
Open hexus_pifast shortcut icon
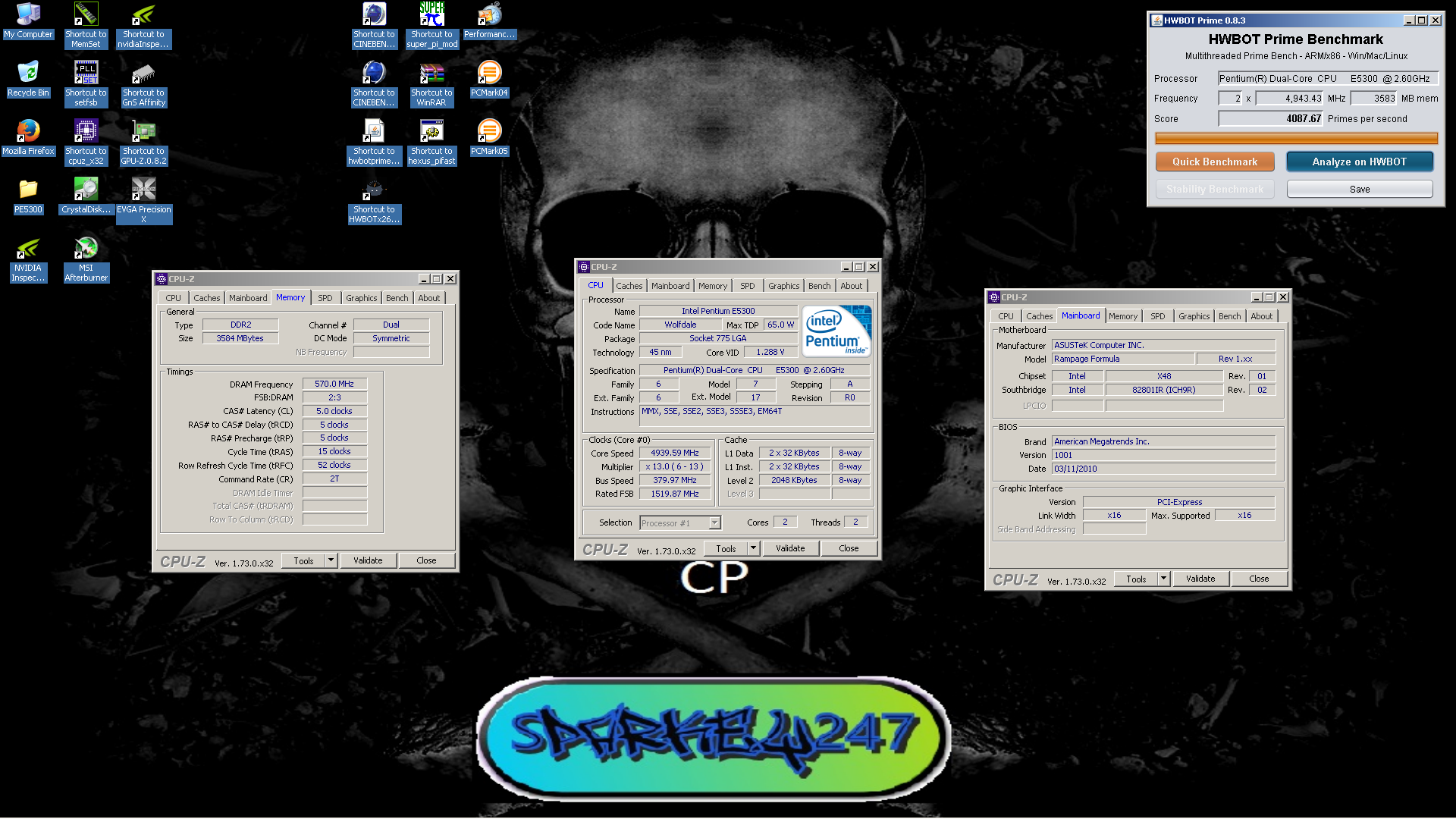[x=431, y=141]
